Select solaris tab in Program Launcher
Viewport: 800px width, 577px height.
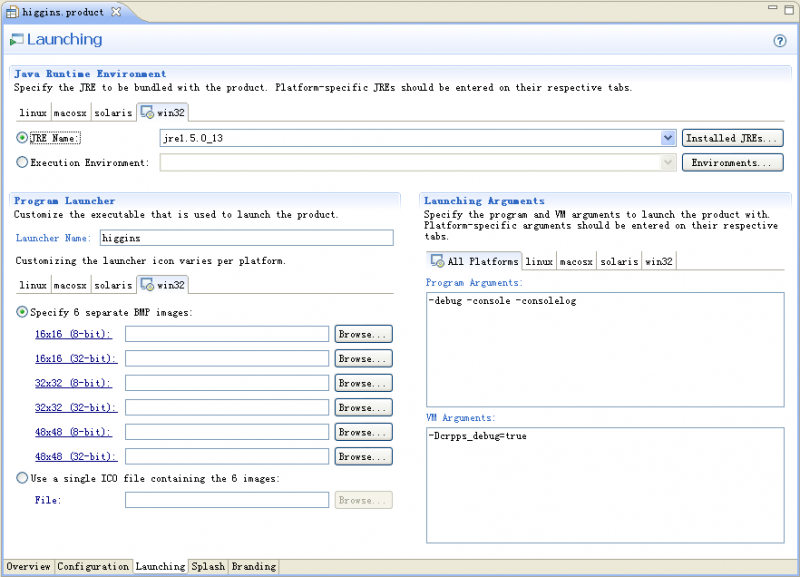(x=113, y=285)
